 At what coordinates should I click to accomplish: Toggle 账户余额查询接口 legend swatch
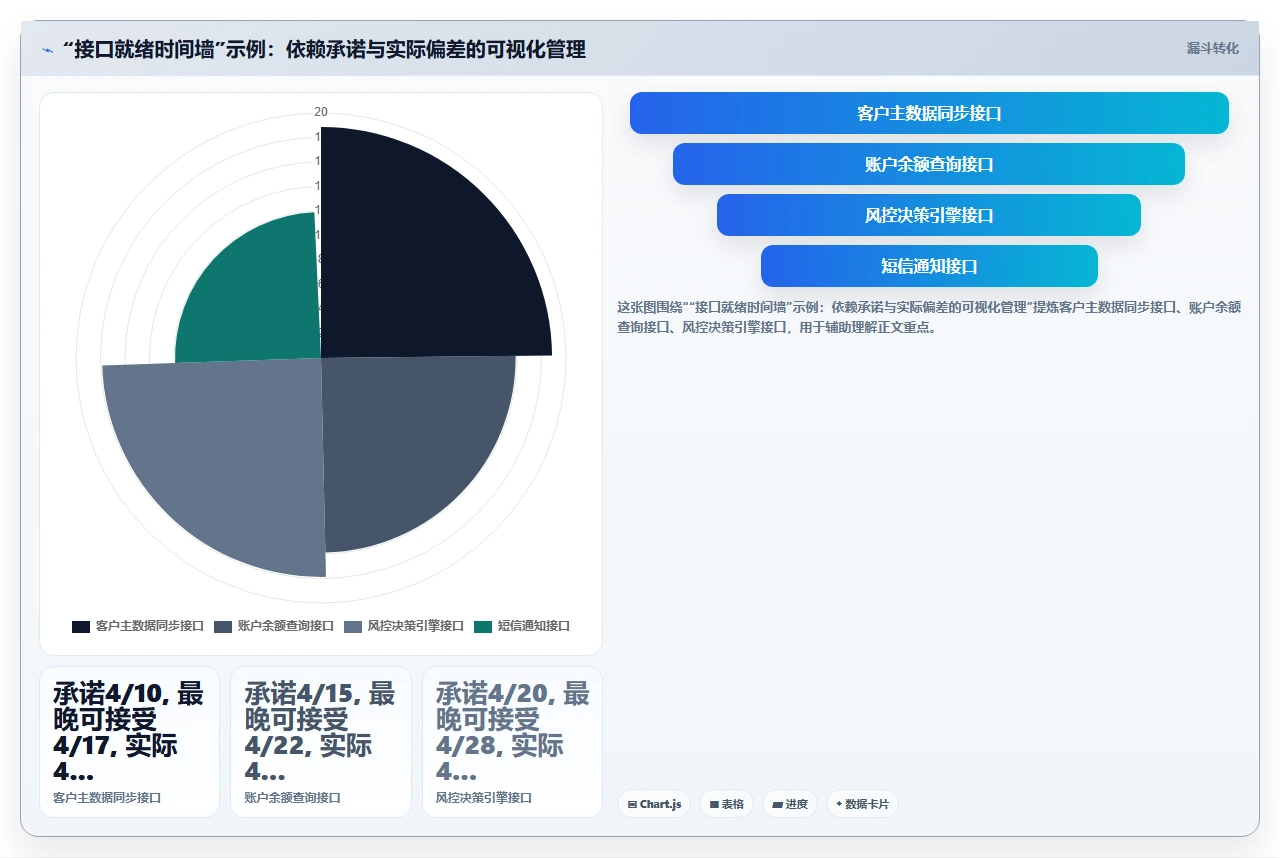click(223, 626)
